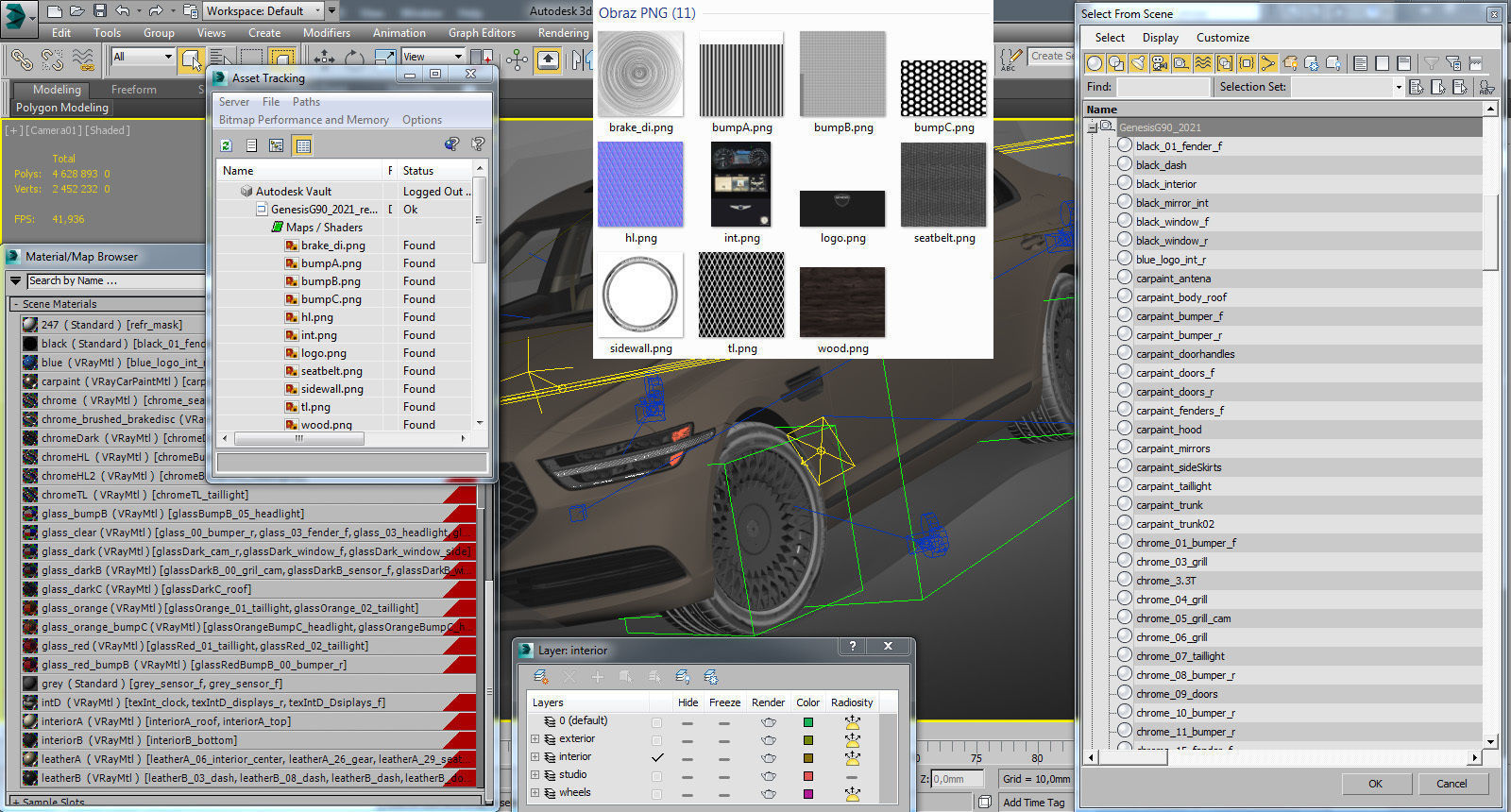
Task: Click OK in Select From Scene
Action: (x=1375, y=784)
